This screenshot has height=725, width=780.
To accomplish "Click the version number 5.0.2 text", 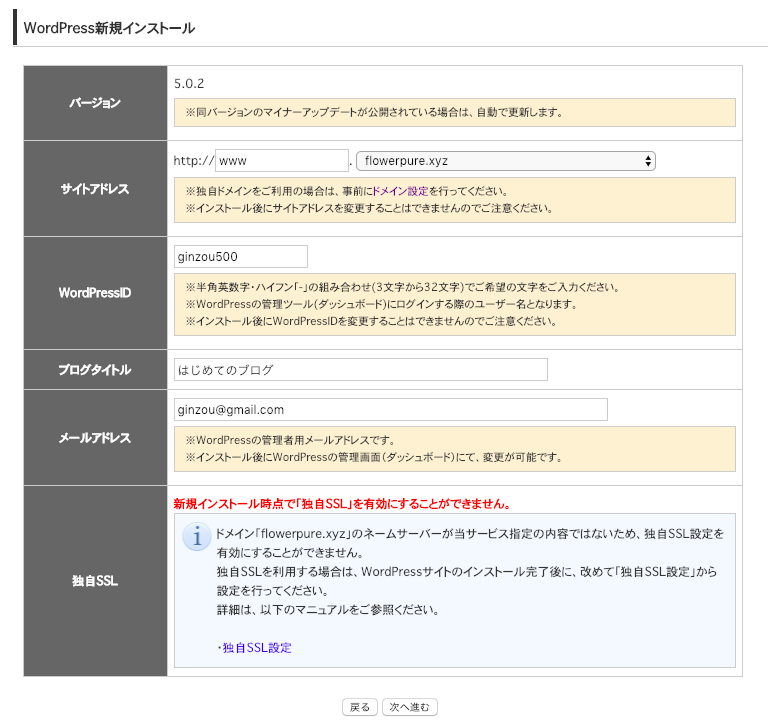I will [x=189, y=84].
